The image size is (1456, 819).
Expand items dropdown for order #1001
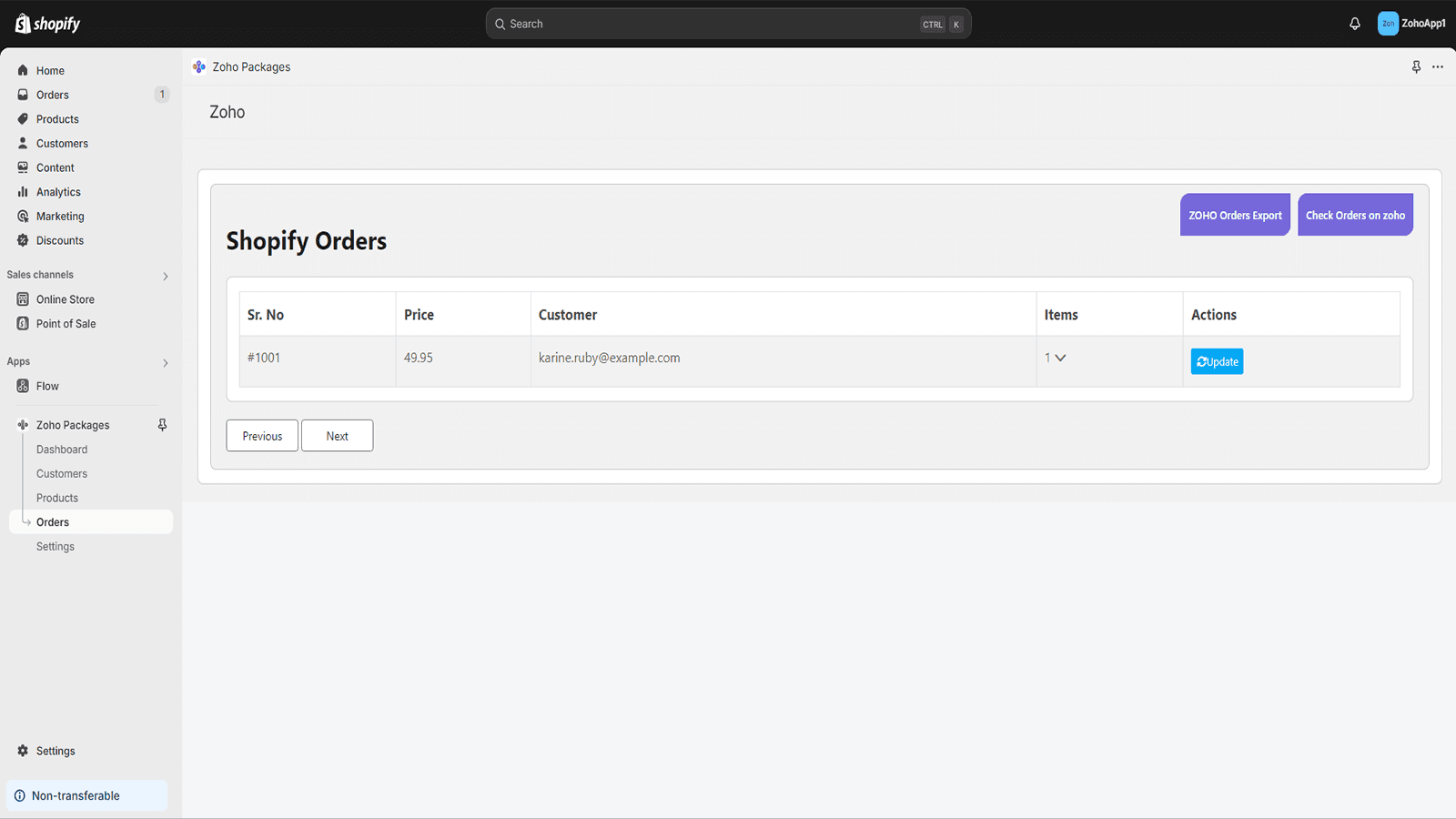tap(1059, 358)
